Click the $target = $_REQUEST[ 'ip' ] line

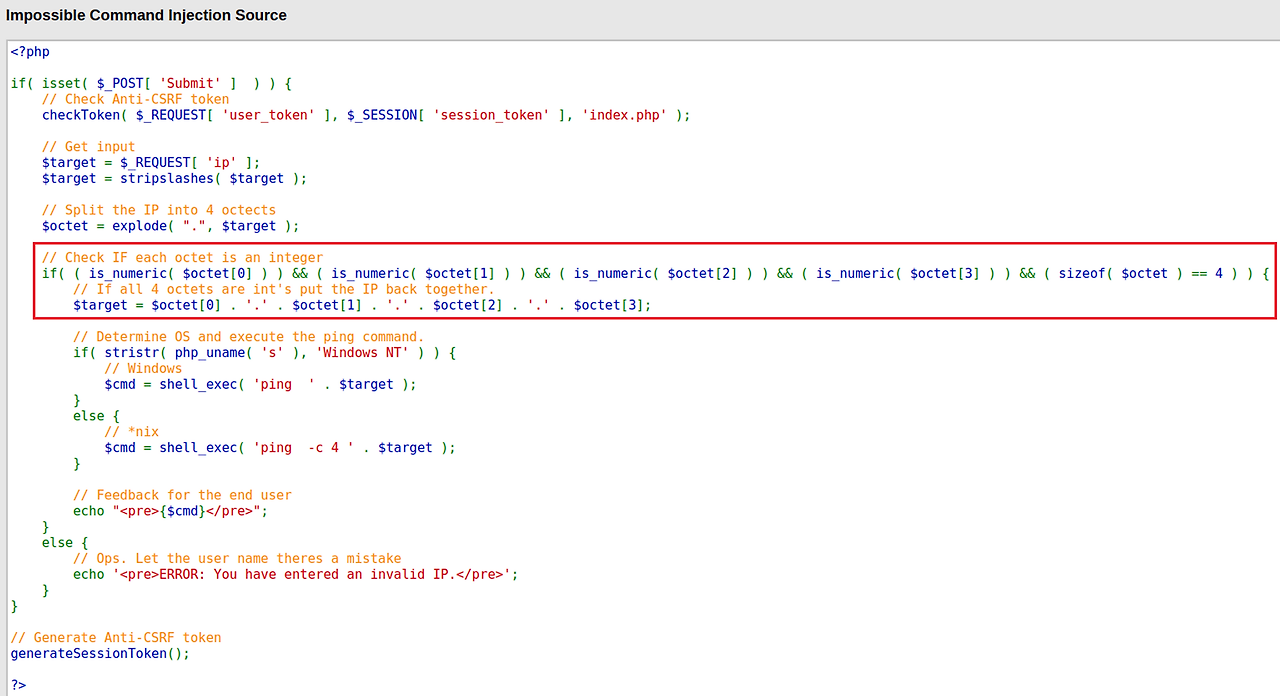pos(151,162)
